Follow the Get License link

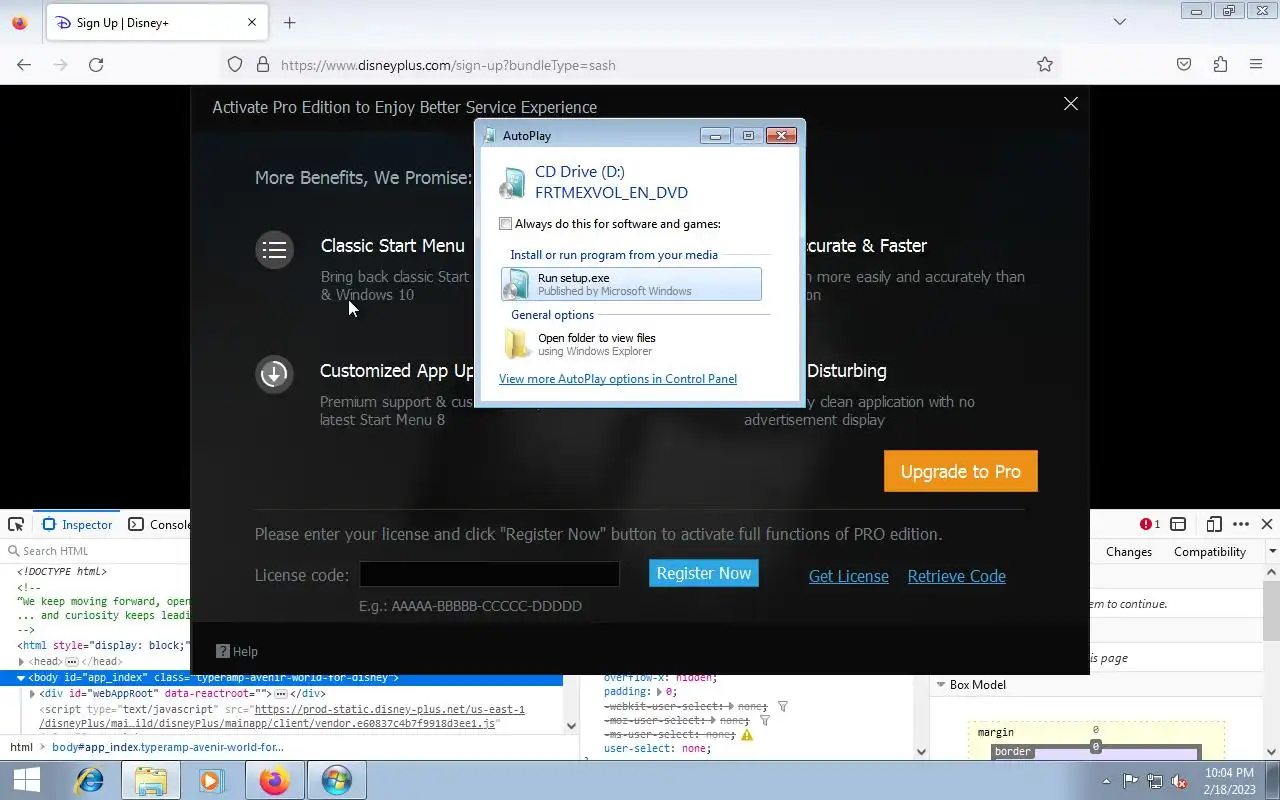(849, 576)
